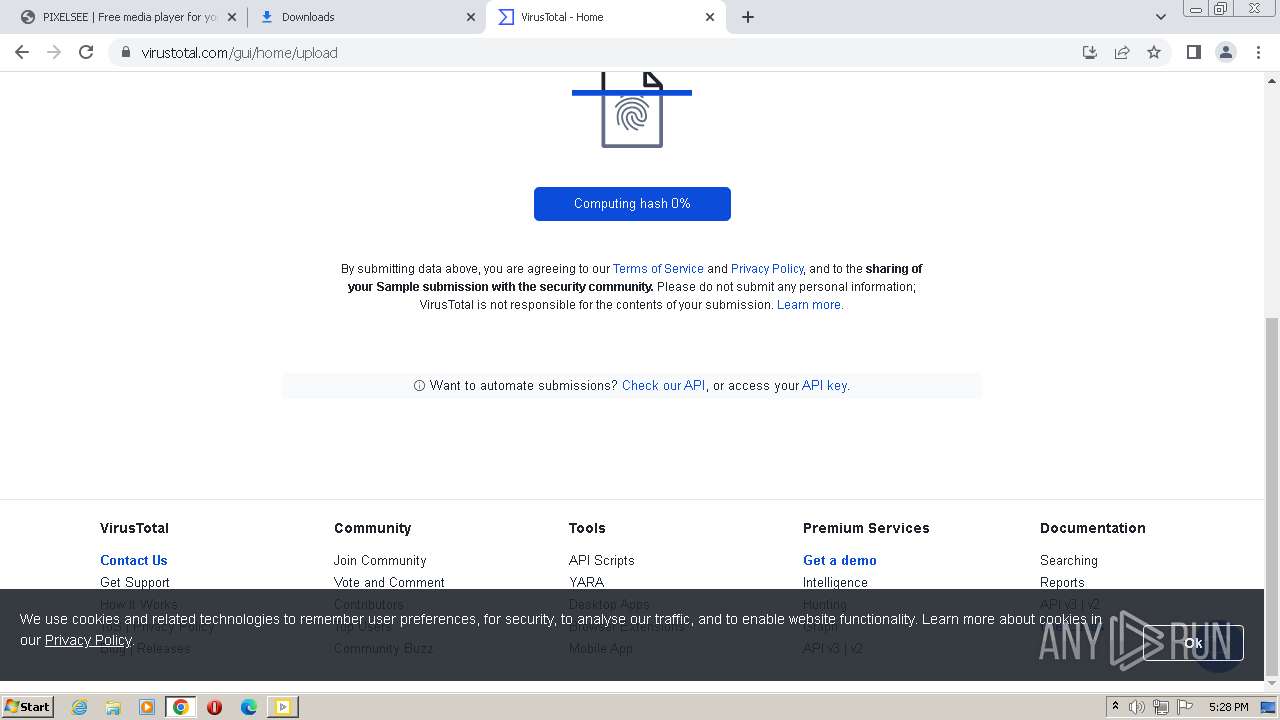Open the Intelligence footer link
1280x720 pixels.
pos(835,583)
